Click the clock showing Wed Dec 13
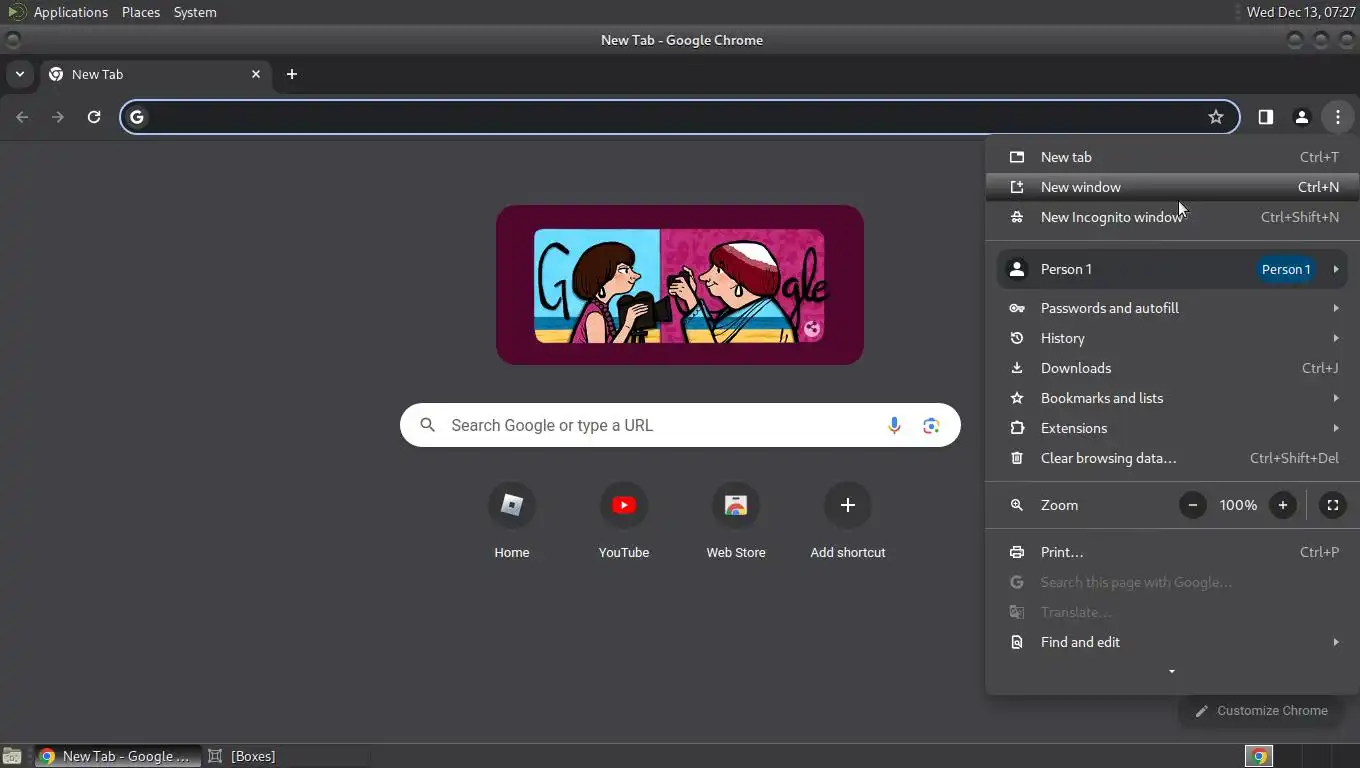Image resolution: width=1360 pixels, height=768 pixels. (x=1301, y=12)
